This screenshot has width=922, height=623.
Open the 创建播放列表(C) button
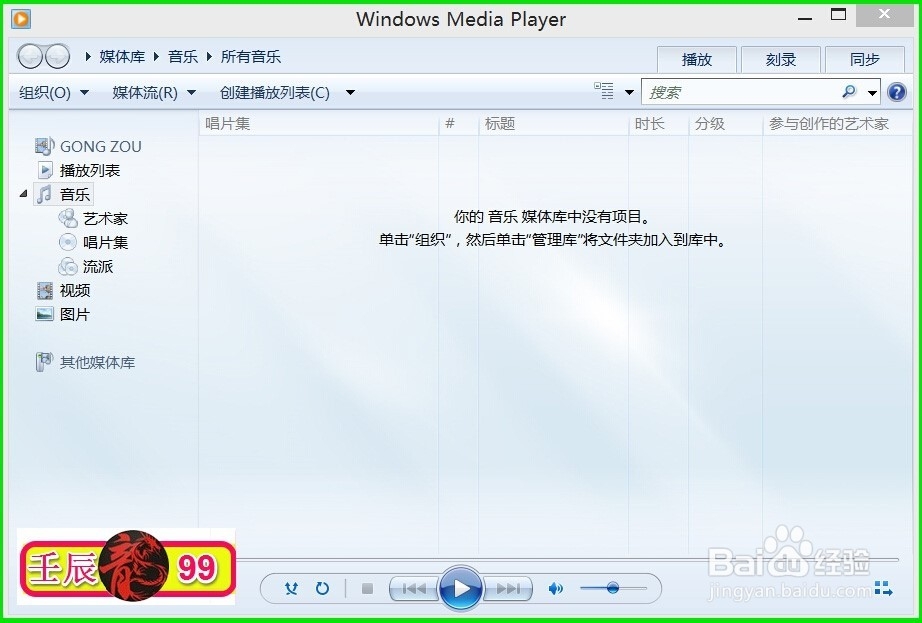275,92
